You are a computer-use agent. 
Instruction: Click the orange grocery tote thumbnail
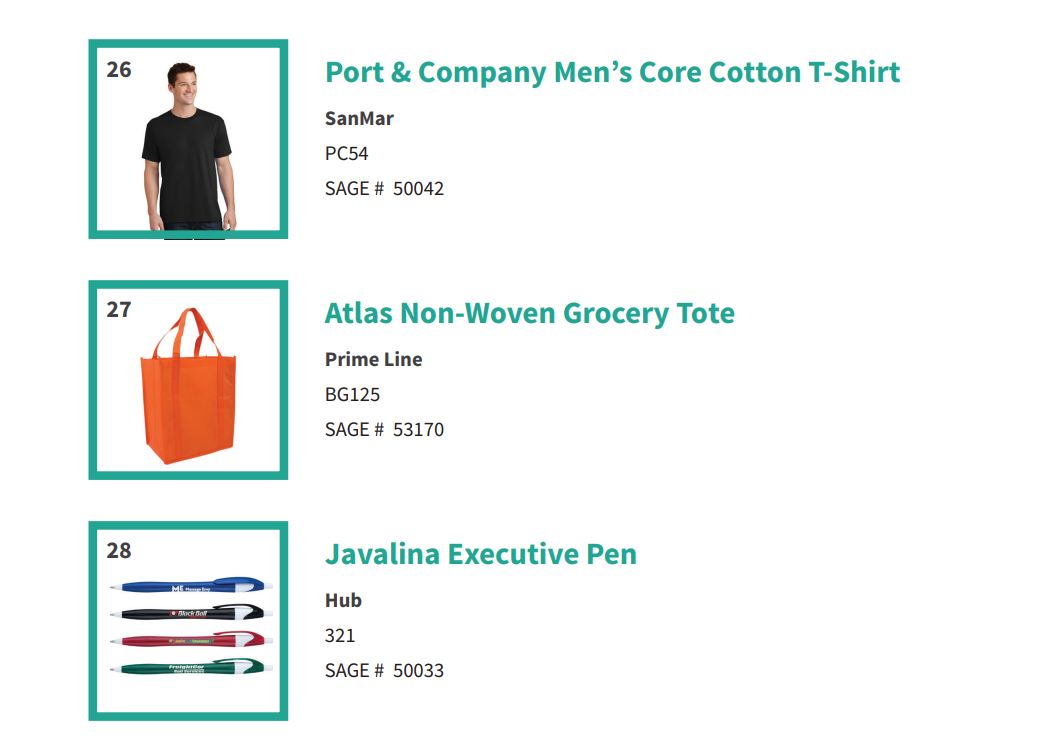tap(189, 380)
